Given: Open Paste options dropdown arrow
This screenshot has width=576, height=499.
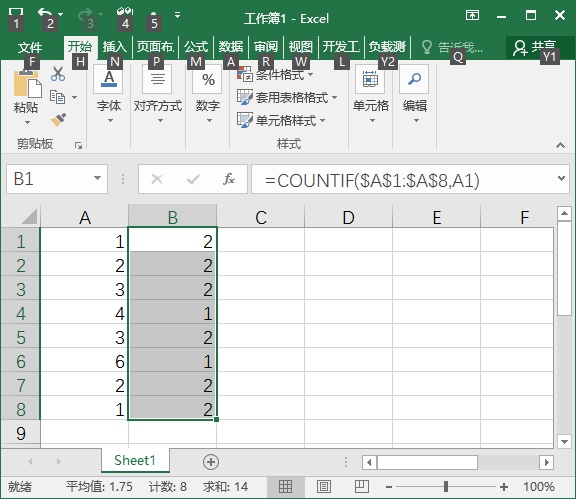Looking at the screenshot, I should (28, 122).
